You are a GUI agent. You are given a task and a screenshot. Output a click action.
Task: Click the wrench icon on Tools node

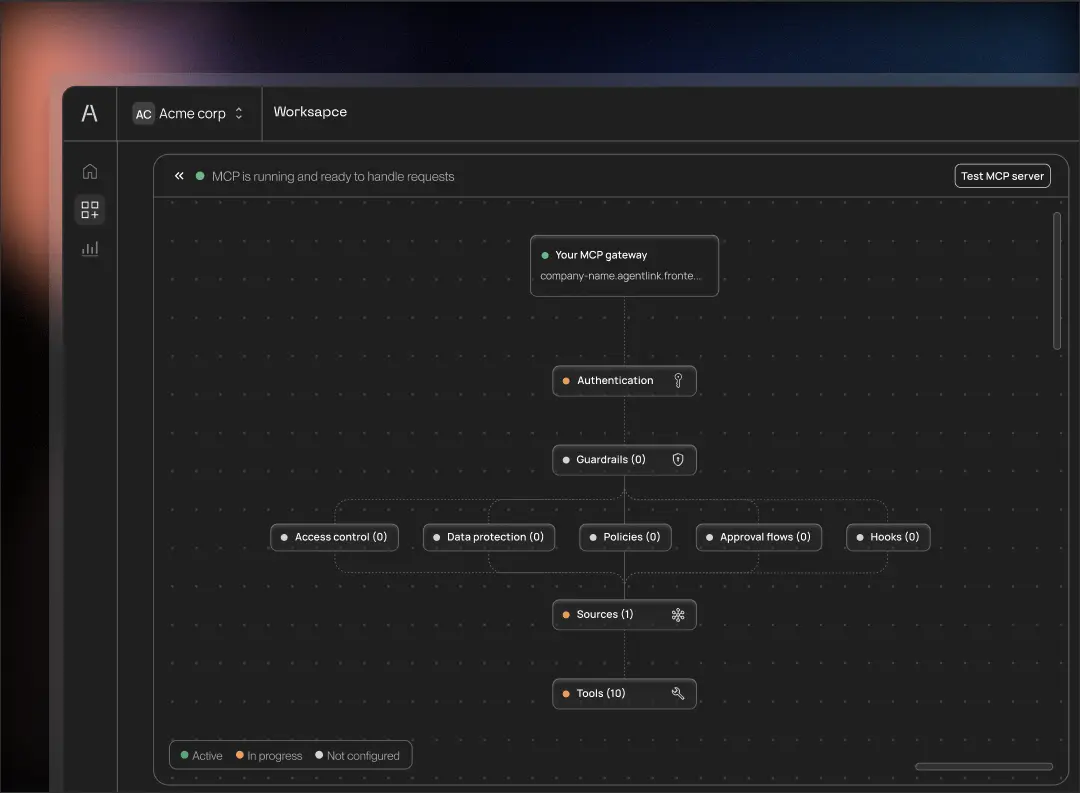pyautogui.click(x=678, y=694)
